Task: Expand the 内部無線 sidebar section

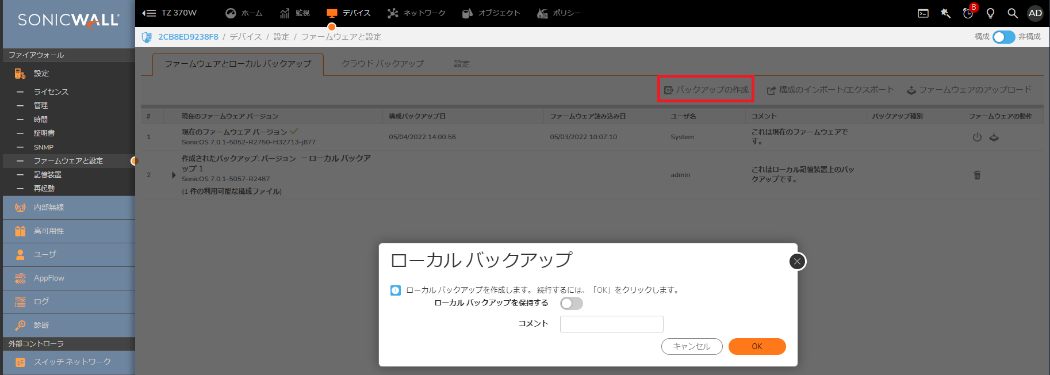Action: pos(67,208)
